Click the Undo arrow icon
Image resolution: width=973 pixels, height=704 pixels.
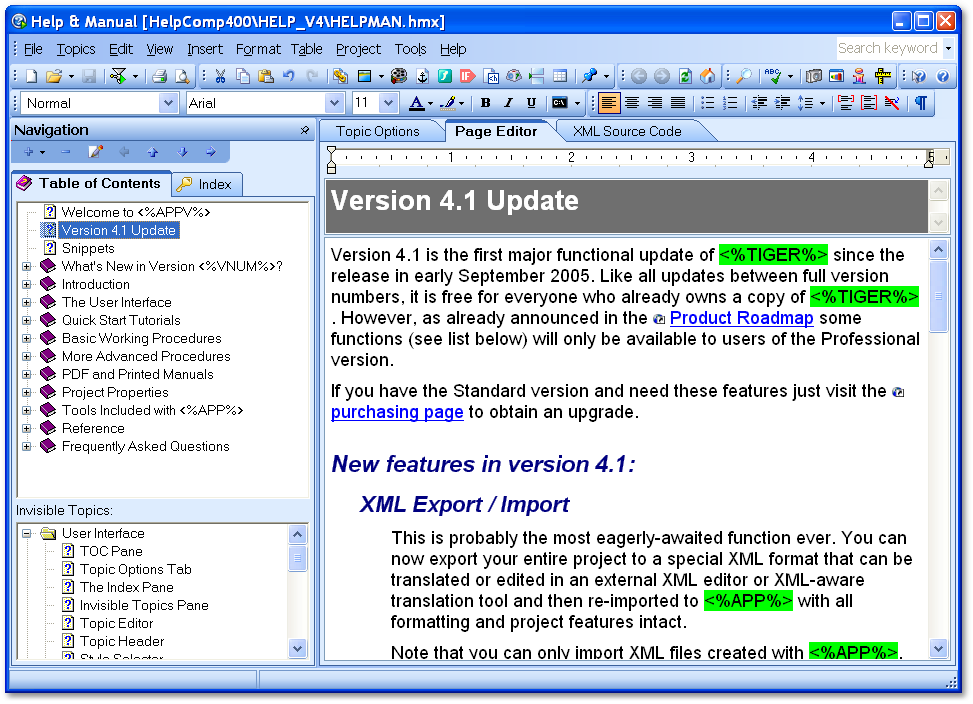point(289,76)
